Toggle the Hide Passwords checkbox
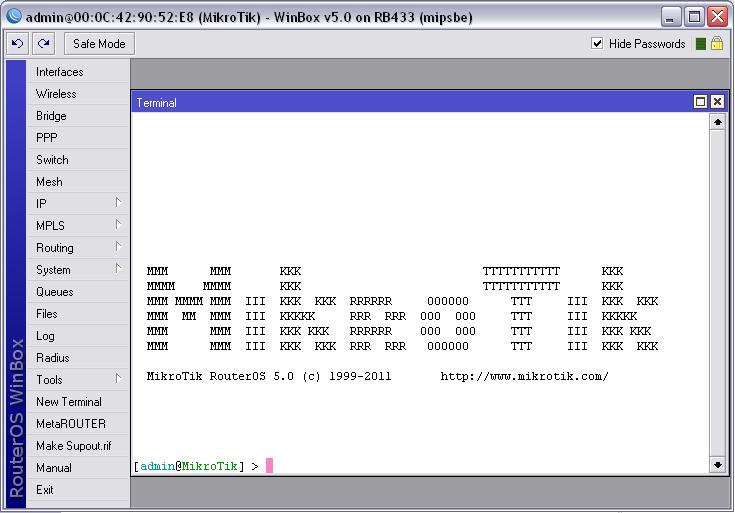Screen dimensions: 735x513 coord(597,44)
